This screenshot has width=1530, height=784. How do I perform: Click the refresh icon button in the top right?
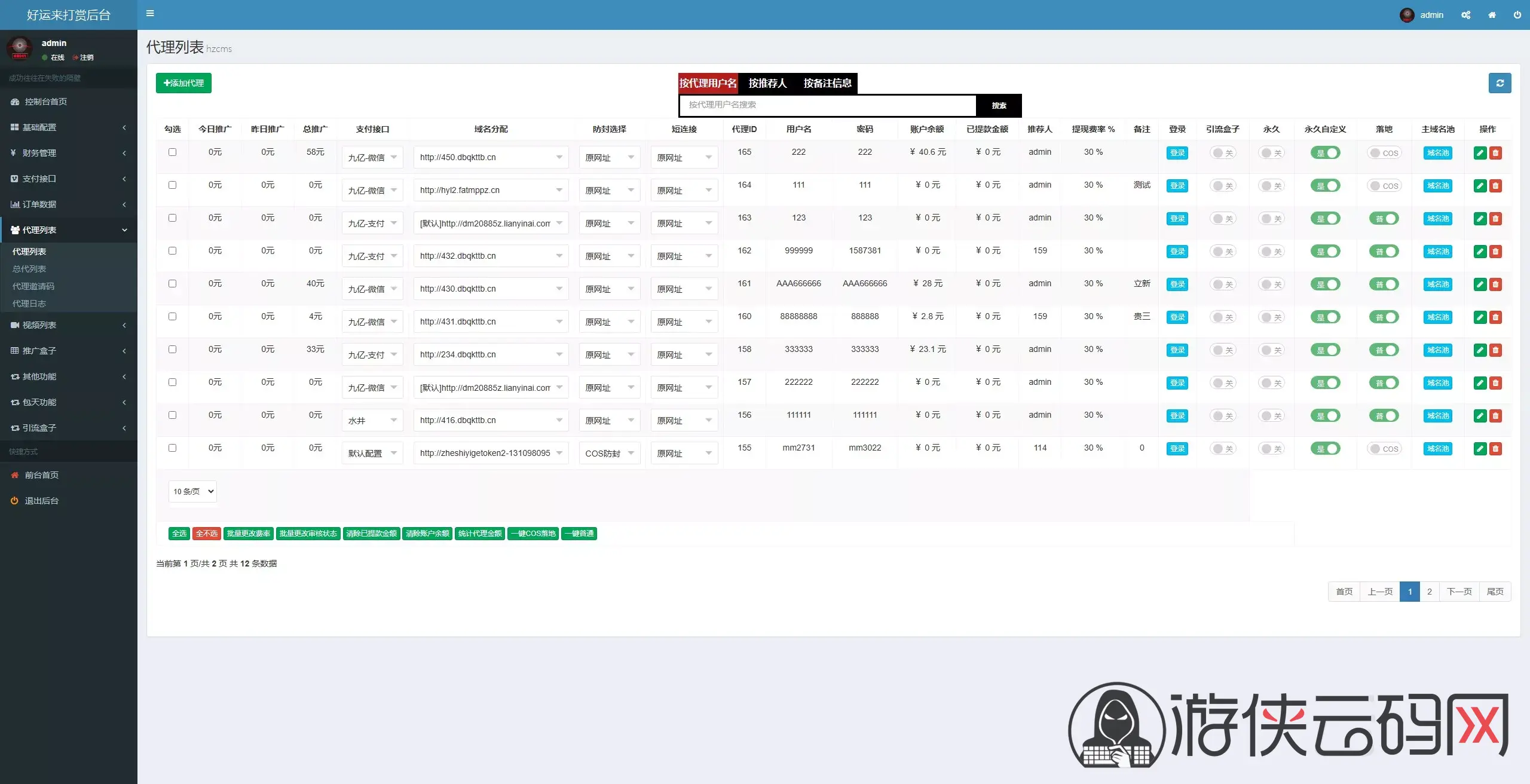[x=1500, y=83]
